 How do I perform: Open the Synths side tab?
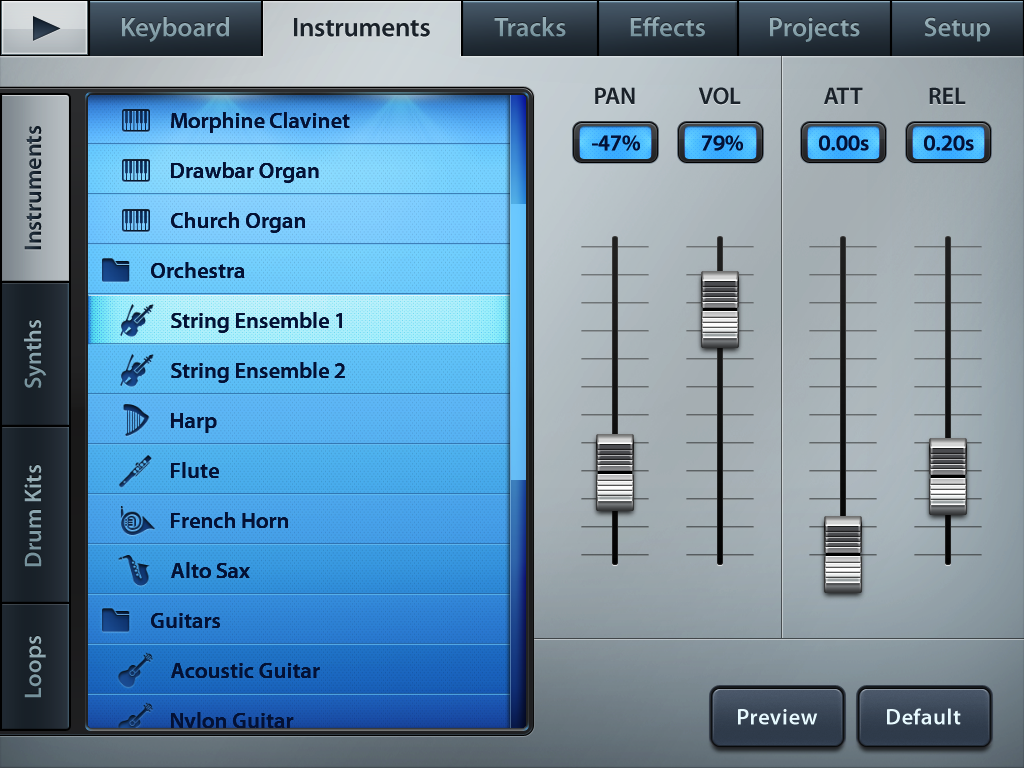(35, 354)
